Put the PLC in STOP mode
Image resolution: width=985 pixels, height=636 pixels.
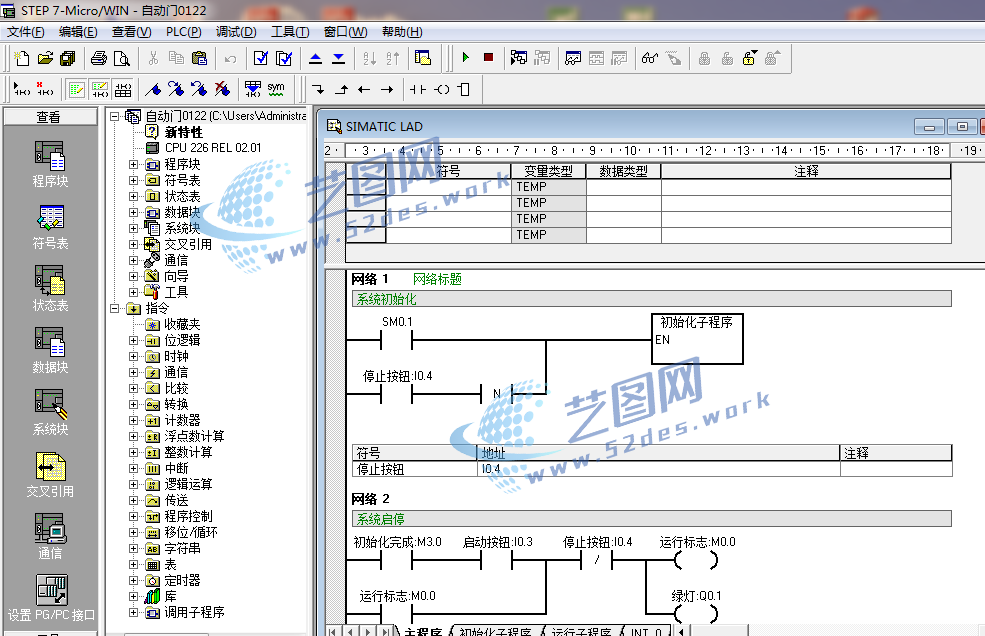[488, 58]
